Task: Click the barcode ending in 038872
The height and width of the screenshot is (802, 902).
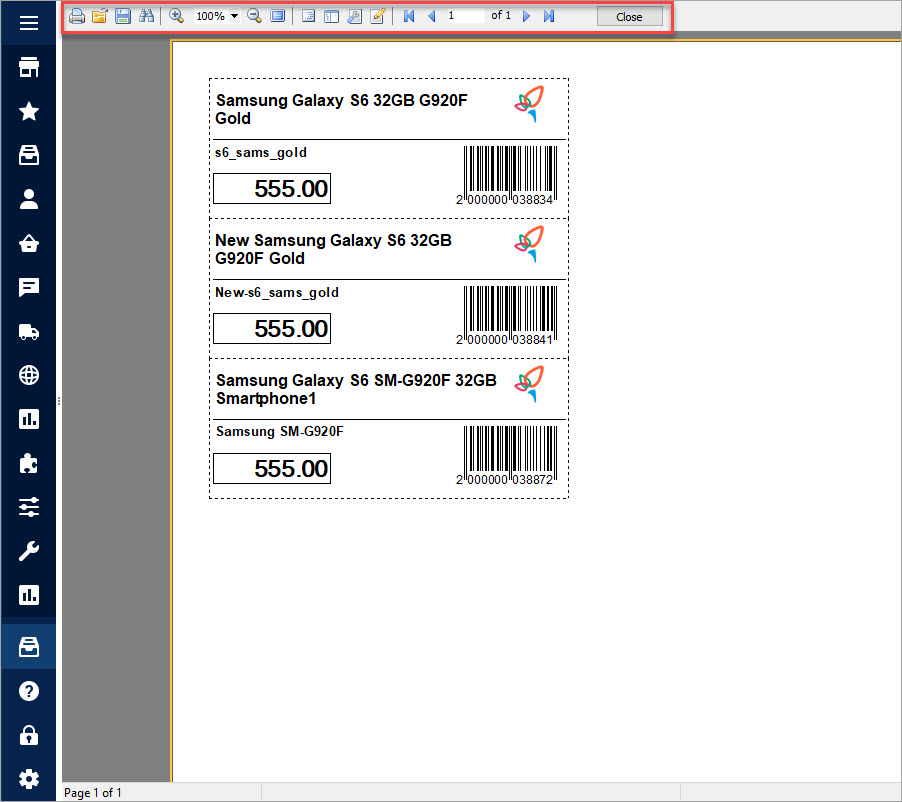Action: coord(506,455)
